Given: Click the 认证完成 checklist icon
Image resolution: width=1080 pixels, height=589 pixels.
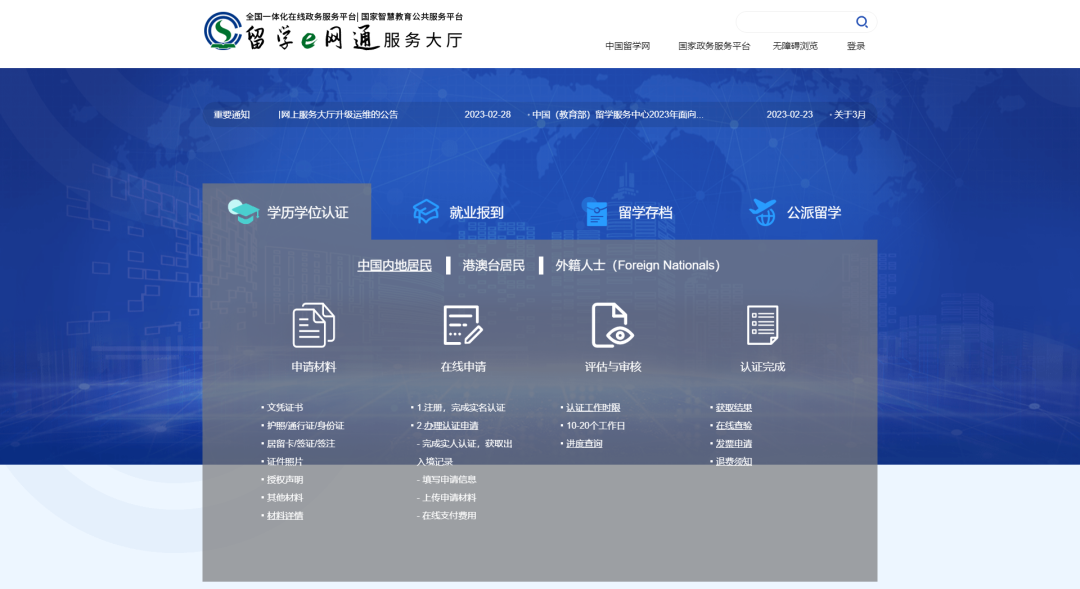Looking at the screenshot, I should pyautogui.click(x=762, y=325).
